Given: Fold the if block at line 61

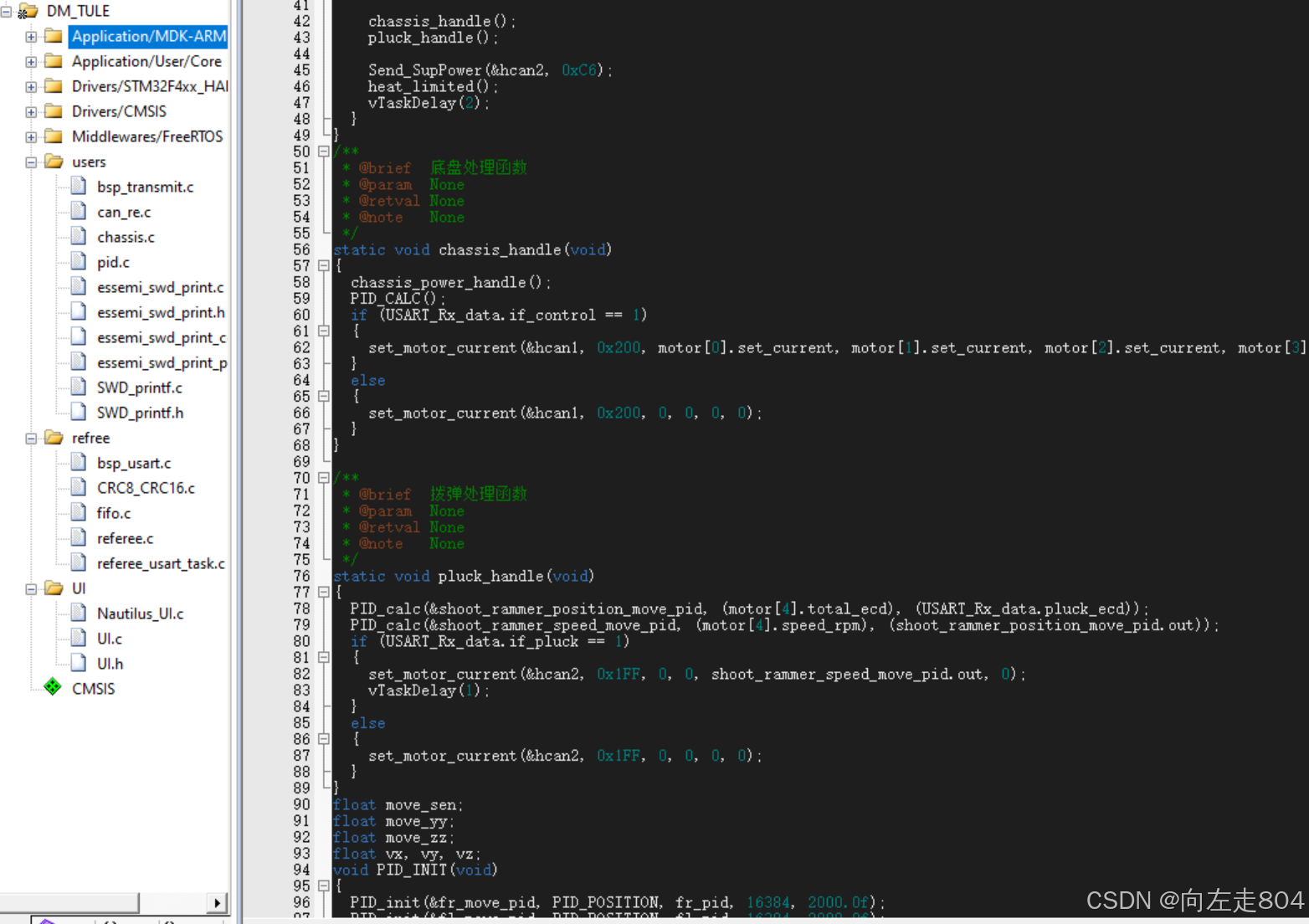Looking at the screenshot, I should pos(324,331).
